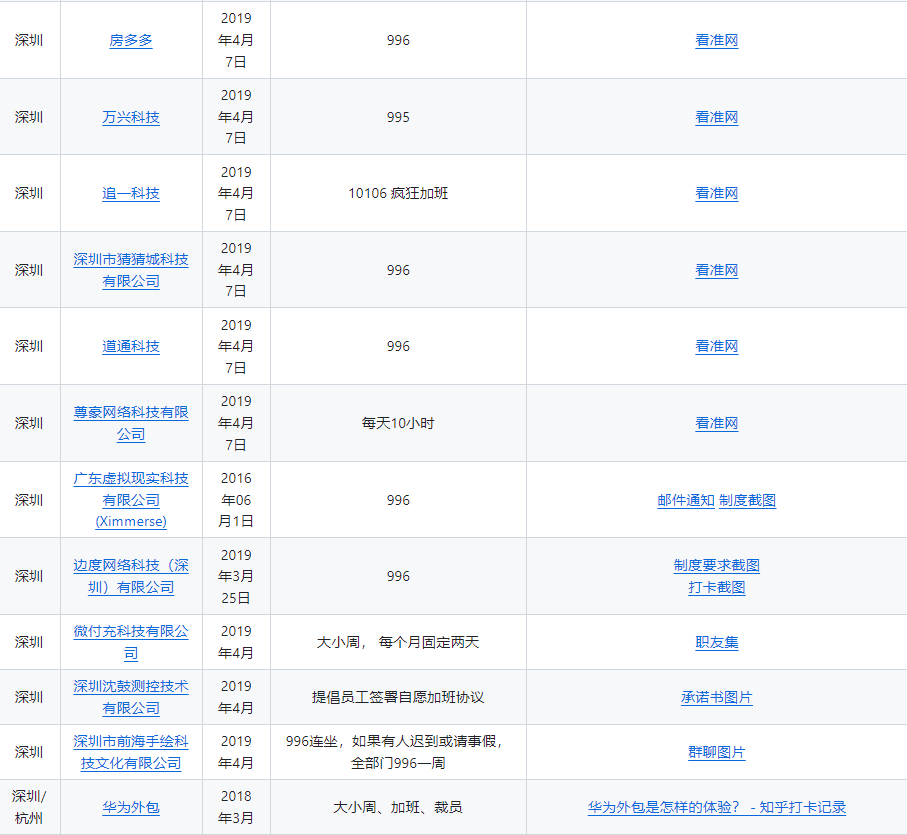Click the 大小周、加班、裁员 description text
Viewport: 907px width, 835px height.
click(398, 807)
